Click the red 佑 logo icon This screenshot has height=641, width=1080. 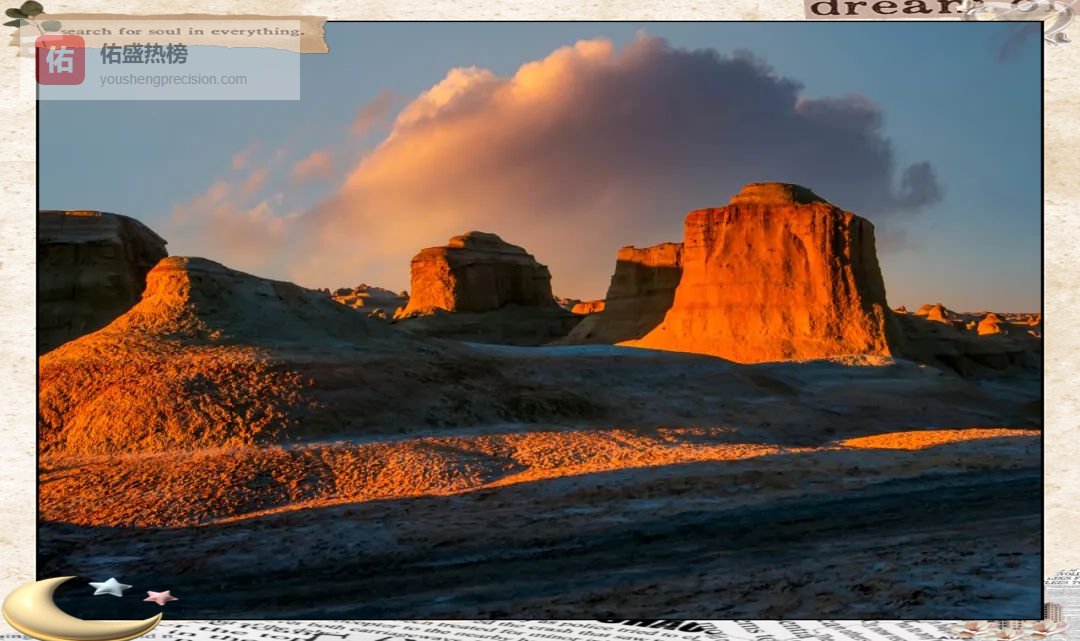(60, 60)
